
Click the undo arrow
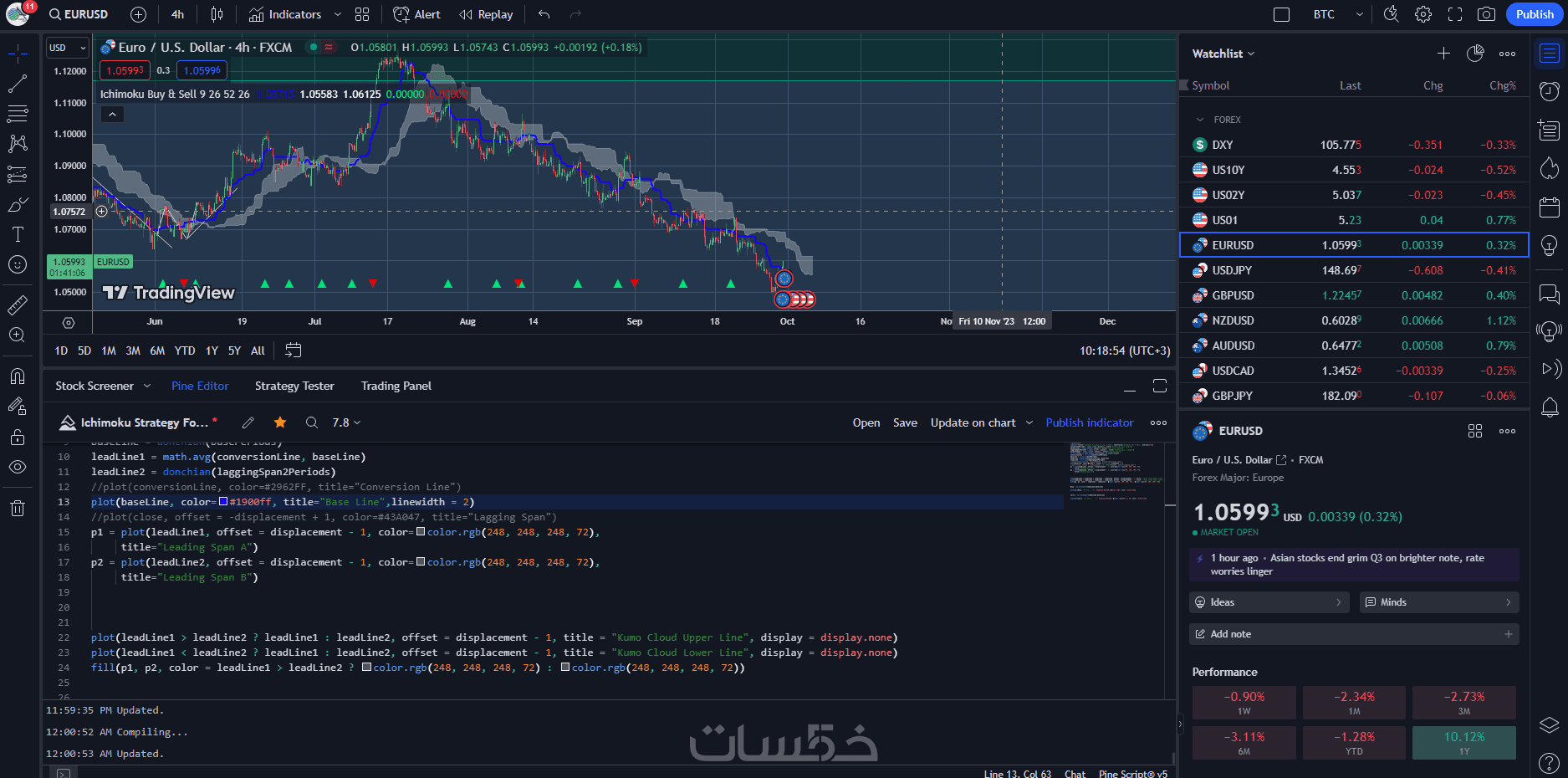[x=544, y=14]
